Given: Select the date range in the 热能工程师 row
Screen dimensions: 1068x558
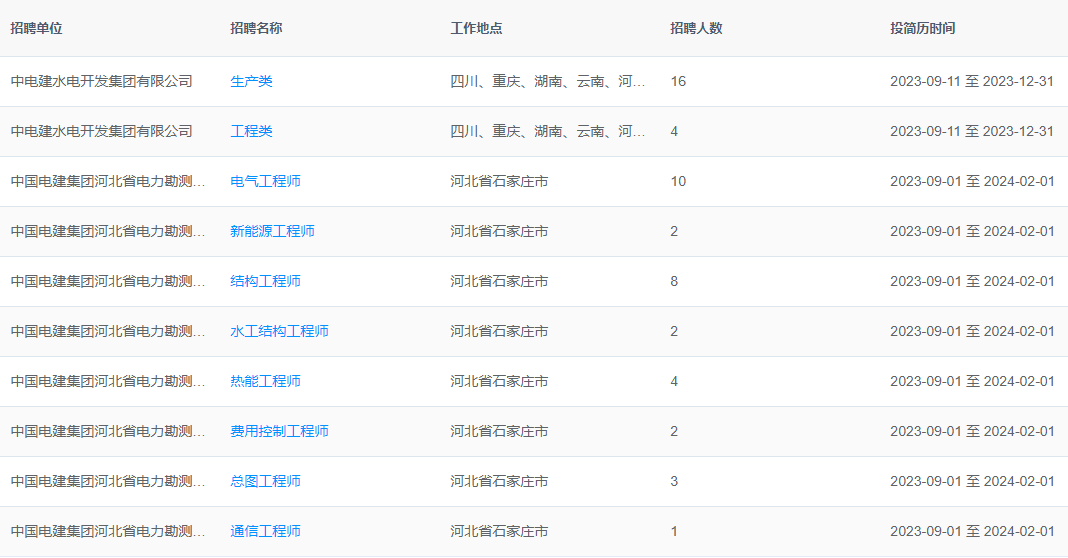Looking at the screenshot, I should click(972, 381).
